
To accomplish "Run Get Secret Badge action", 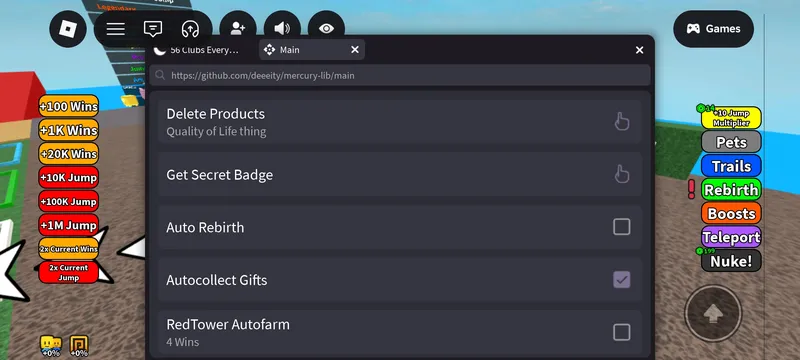I will 399,174.
